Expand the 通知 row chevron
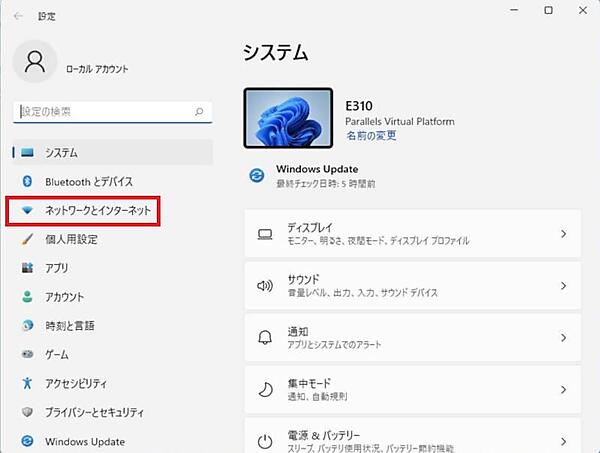Image resolution: width=600 pixels, height=453 pixels. click(x=563, y=337)
